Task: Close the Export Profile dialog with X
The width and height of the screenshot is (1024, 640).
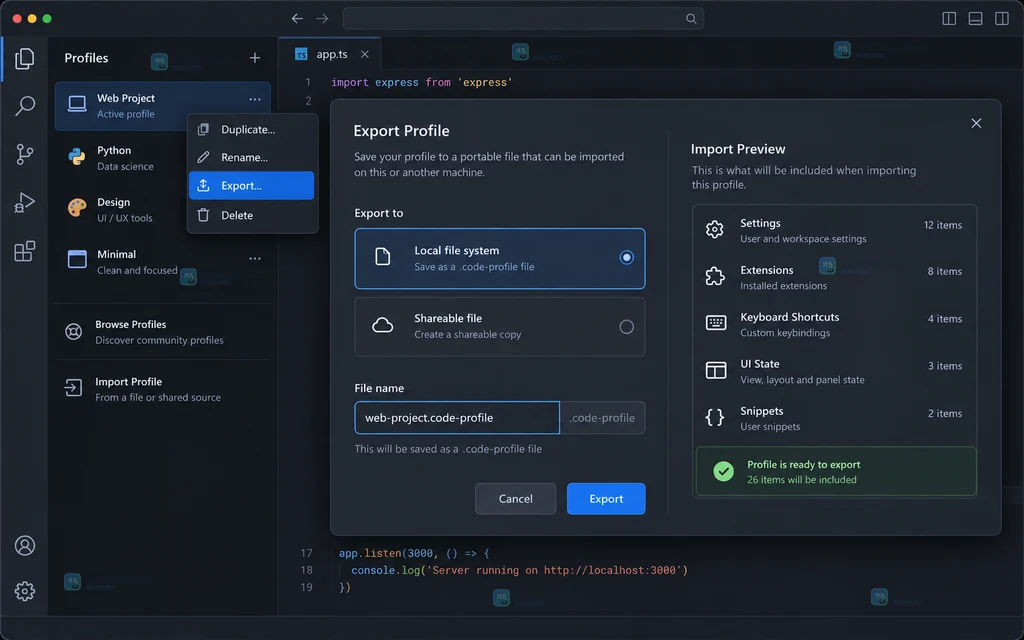Action: pyautogui.click(x=976, y=123)
